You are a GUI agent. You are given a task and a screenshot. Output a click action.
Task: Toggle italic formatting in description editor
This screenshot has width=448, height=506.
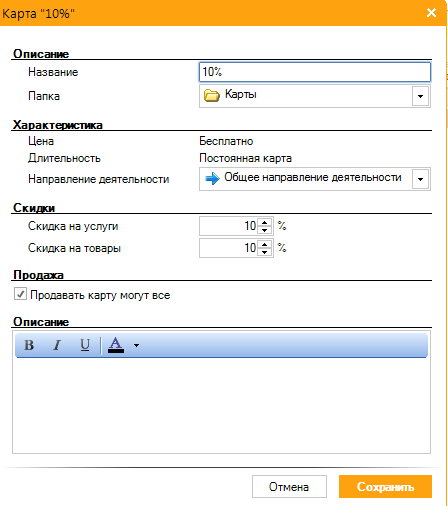click(x=57, y=345)
